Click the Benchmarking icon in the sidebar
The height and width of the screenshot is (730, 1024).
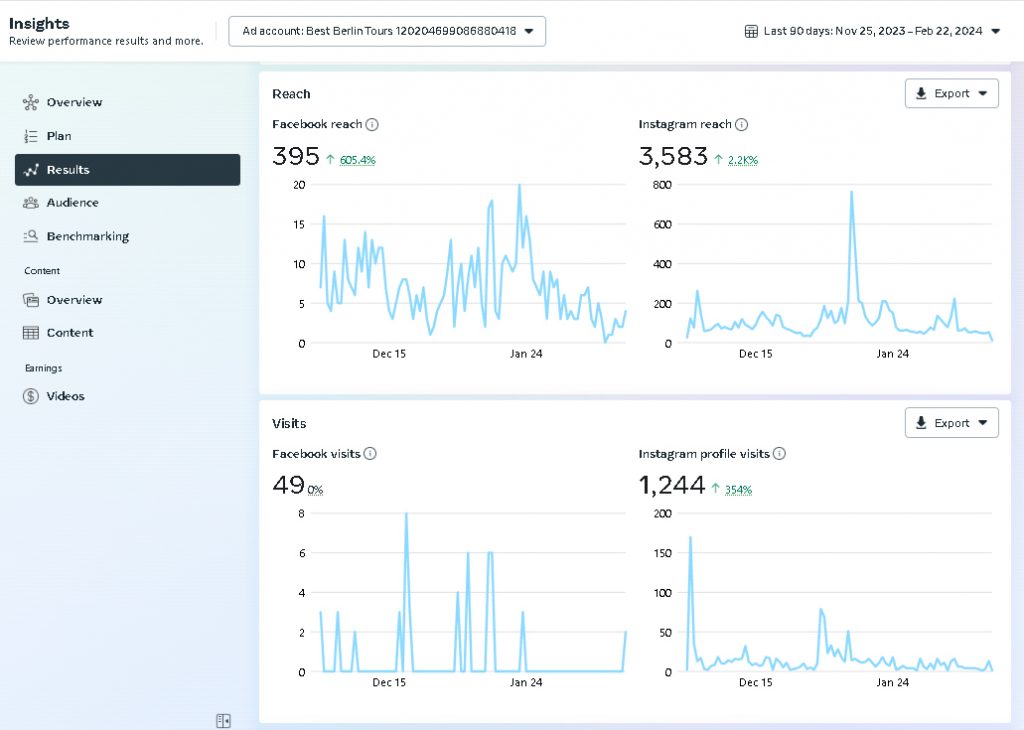(x=30, y=237)
